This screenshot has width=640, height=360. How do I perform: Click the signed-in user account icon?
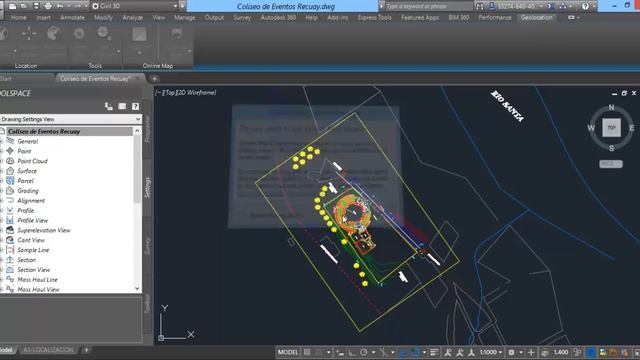coord(492,6)
